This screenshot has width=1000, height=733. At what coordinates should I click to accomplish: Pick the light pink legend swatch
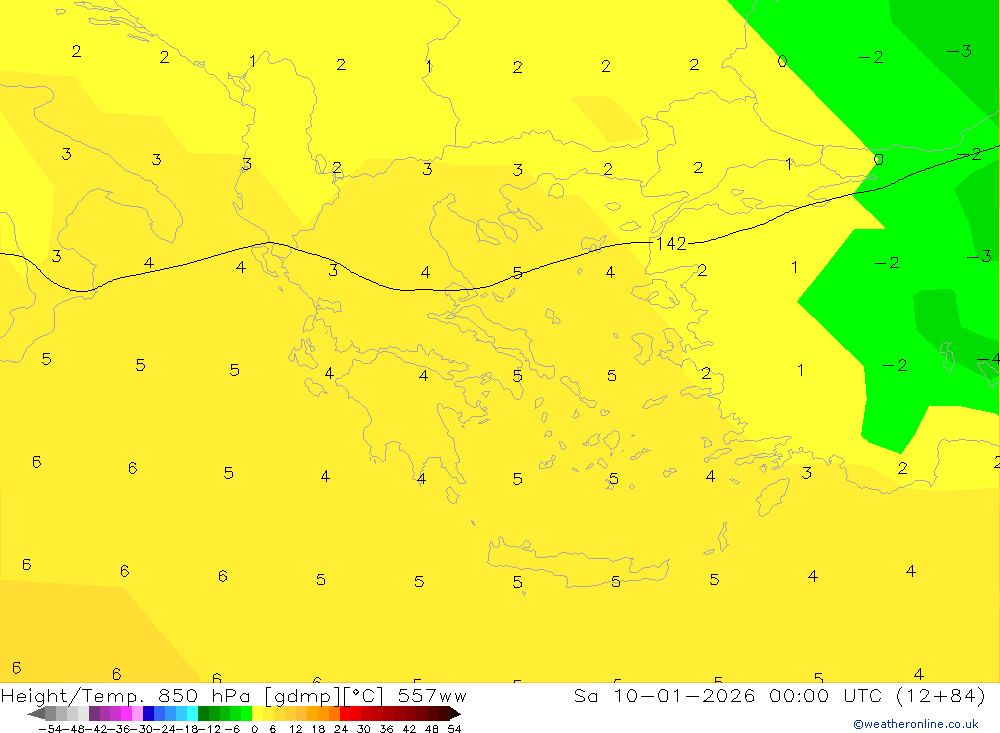click(x=137, y=714)
